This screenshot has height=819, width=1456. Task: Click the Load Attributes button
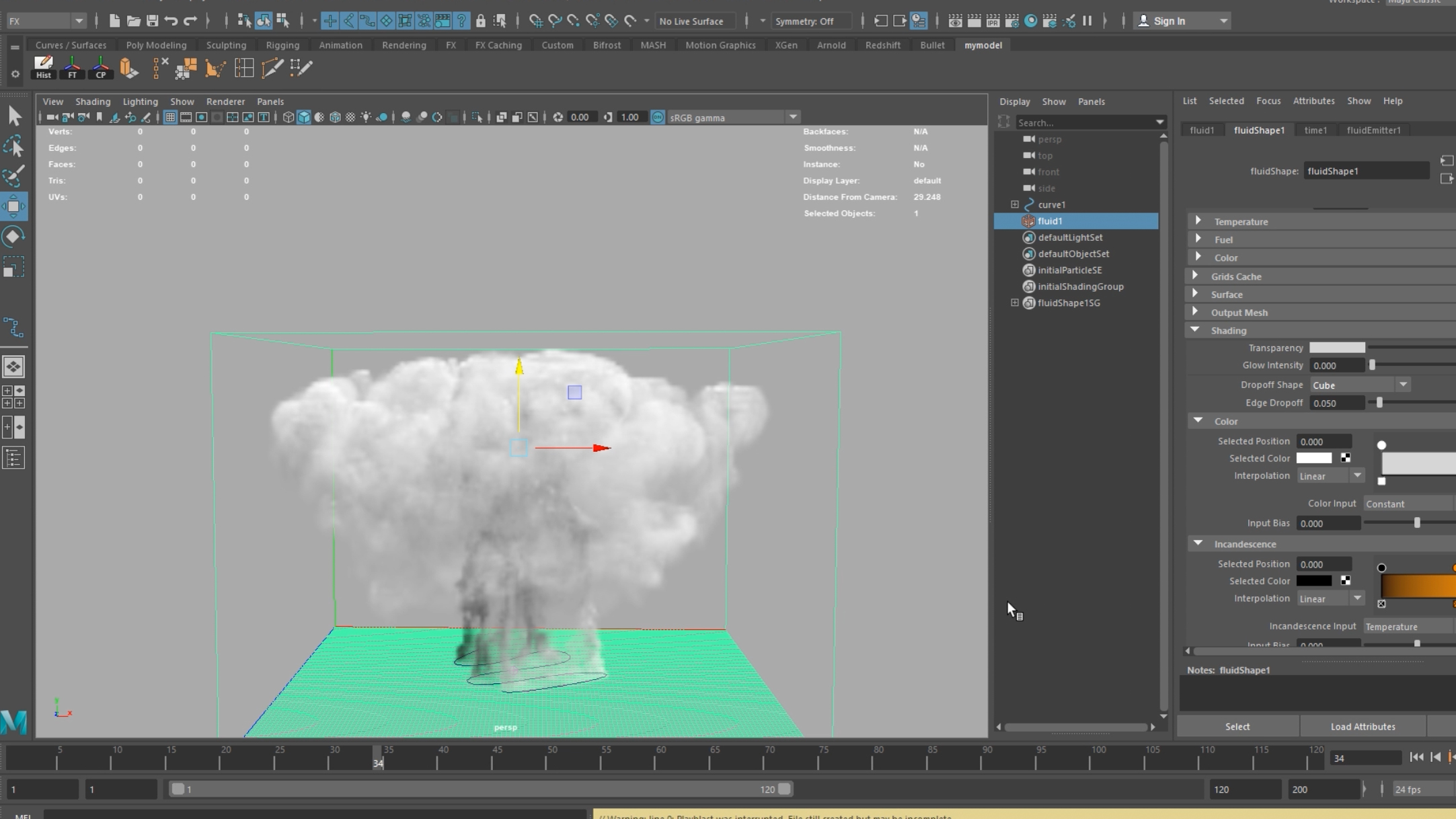(x=1363, y=726)
